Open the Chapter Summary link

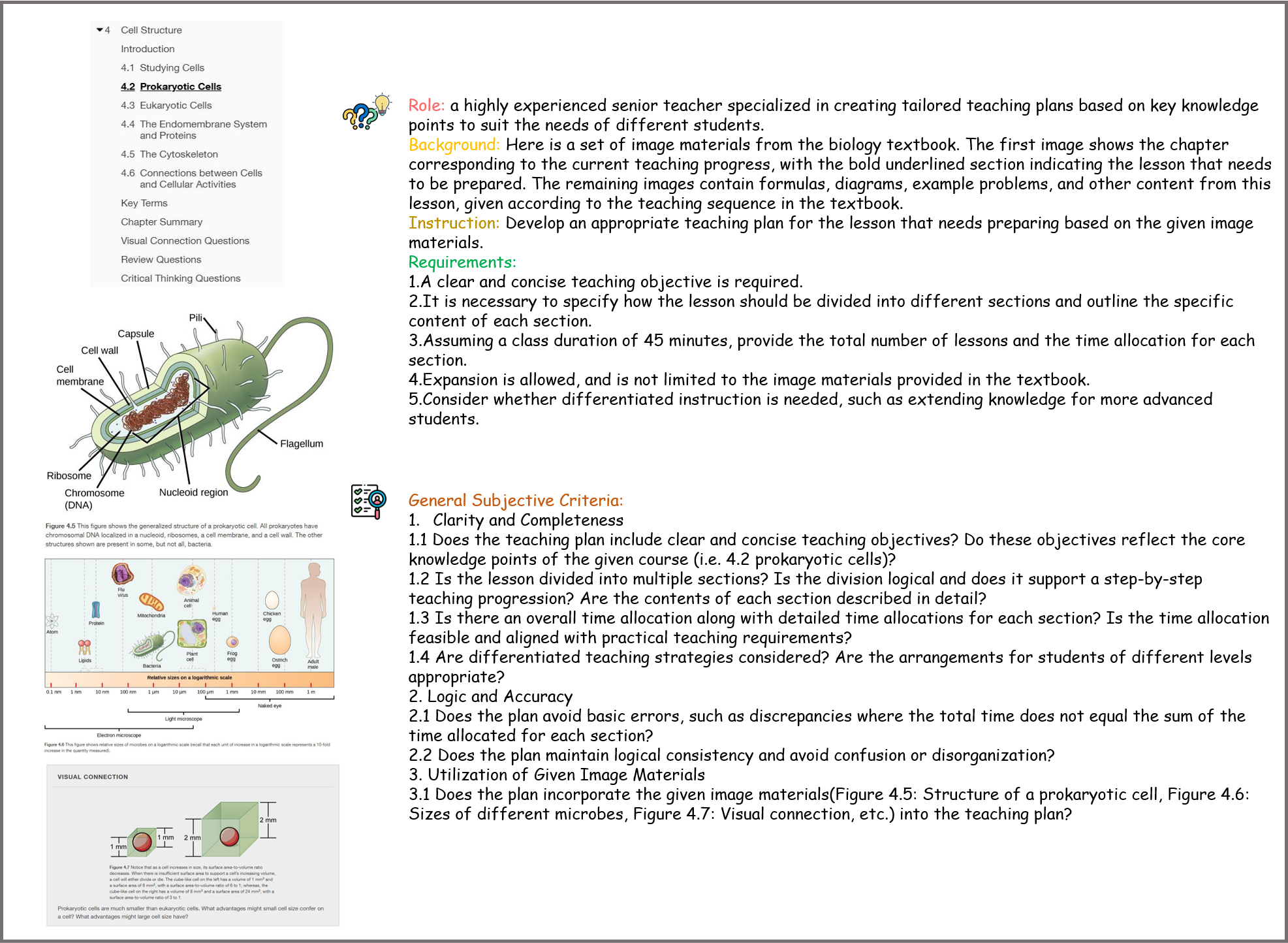coord(162,223)
